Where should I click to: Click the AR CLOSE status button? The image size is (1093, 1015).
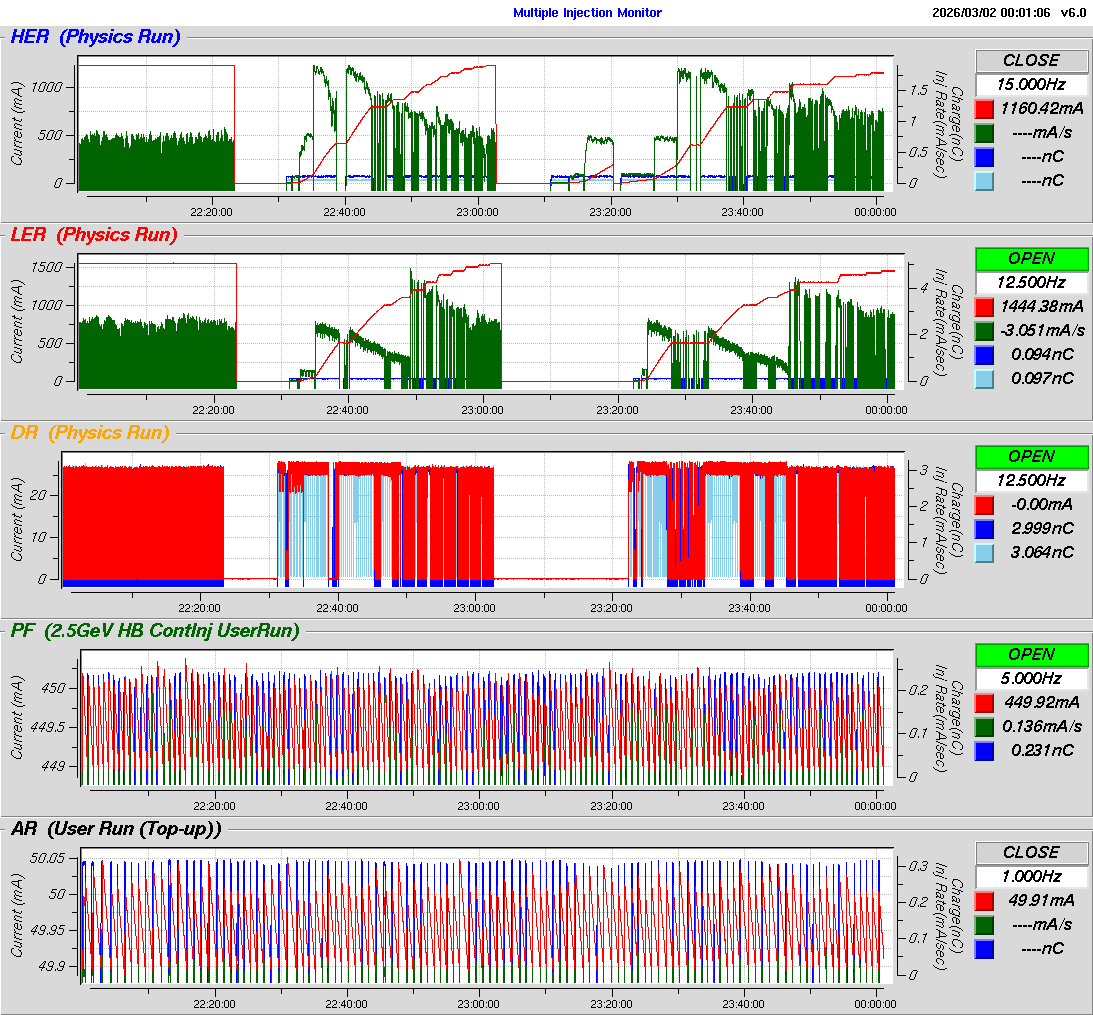(x=1031, y=852)
